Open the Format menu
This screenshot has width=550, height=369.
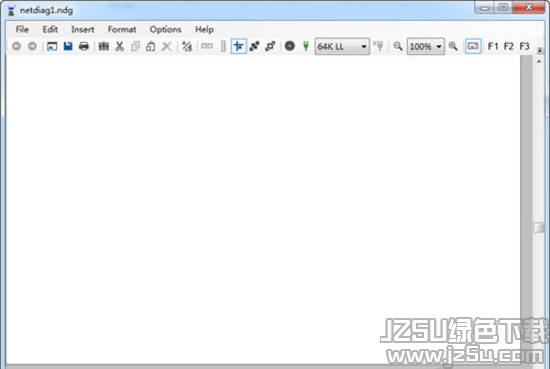pyautogui.click(x=122, y=29)
